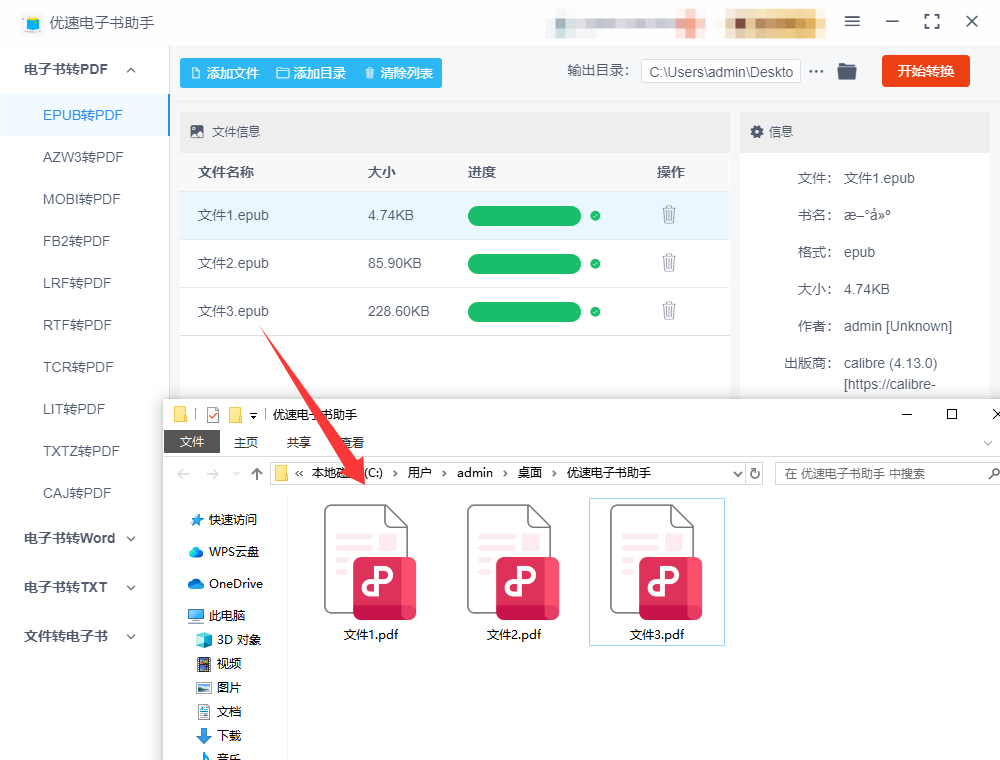The height and width of the screenshot is (760, 1000).
Task: Select OneDrive in navigation pane
Action: point(225,584)
